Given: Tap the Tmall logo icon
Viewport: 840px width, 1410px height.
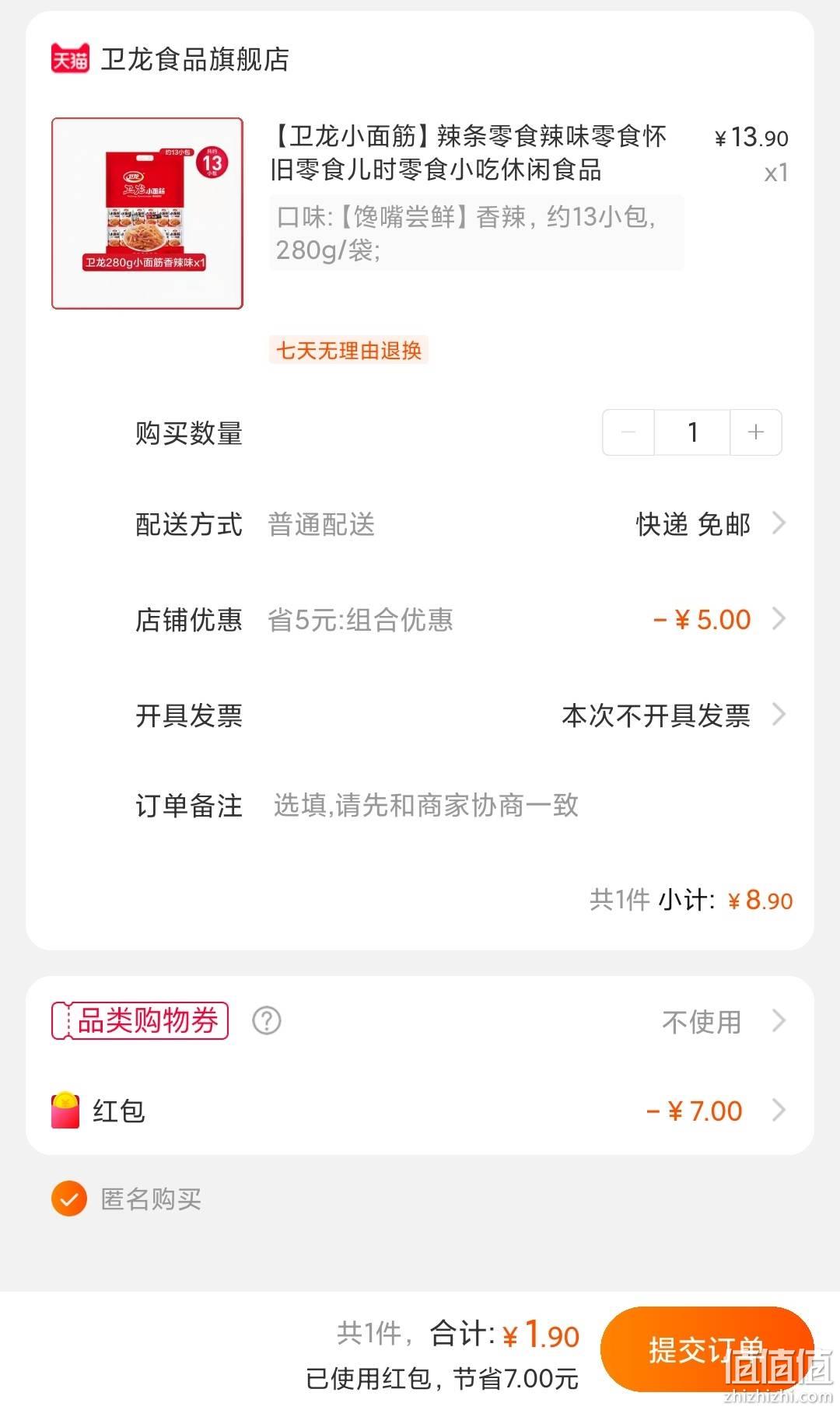Looking at the screenshot, I should tap(70, 59).
